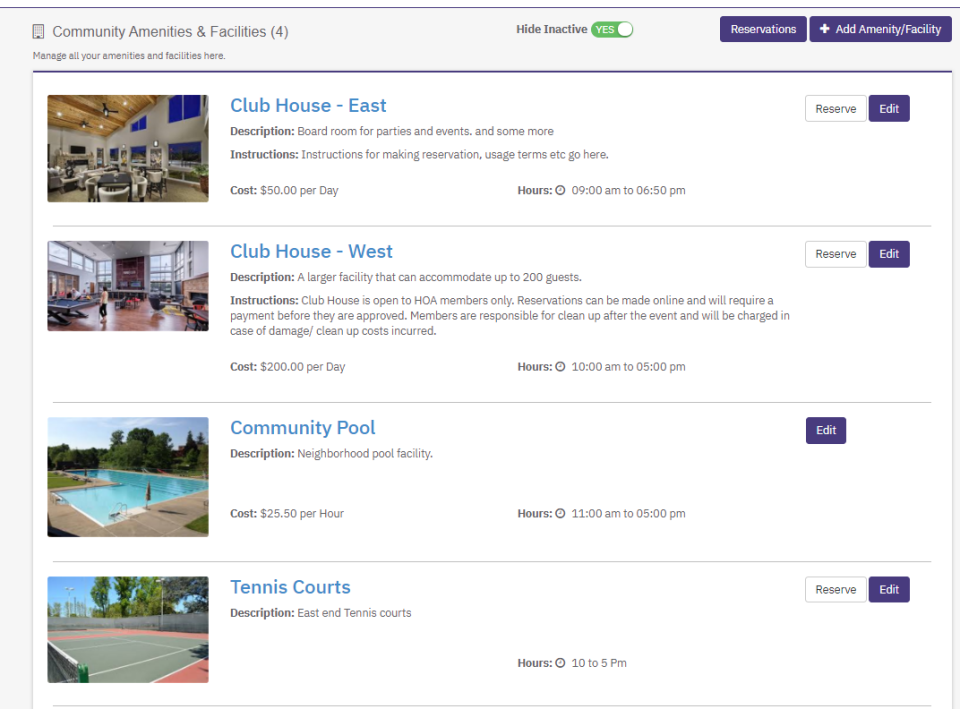The width and height of the screenshot is (960, 709).
Task: Click the clock icon for Club House East hours
Action: pyautogui.click(x=560, y=190)
